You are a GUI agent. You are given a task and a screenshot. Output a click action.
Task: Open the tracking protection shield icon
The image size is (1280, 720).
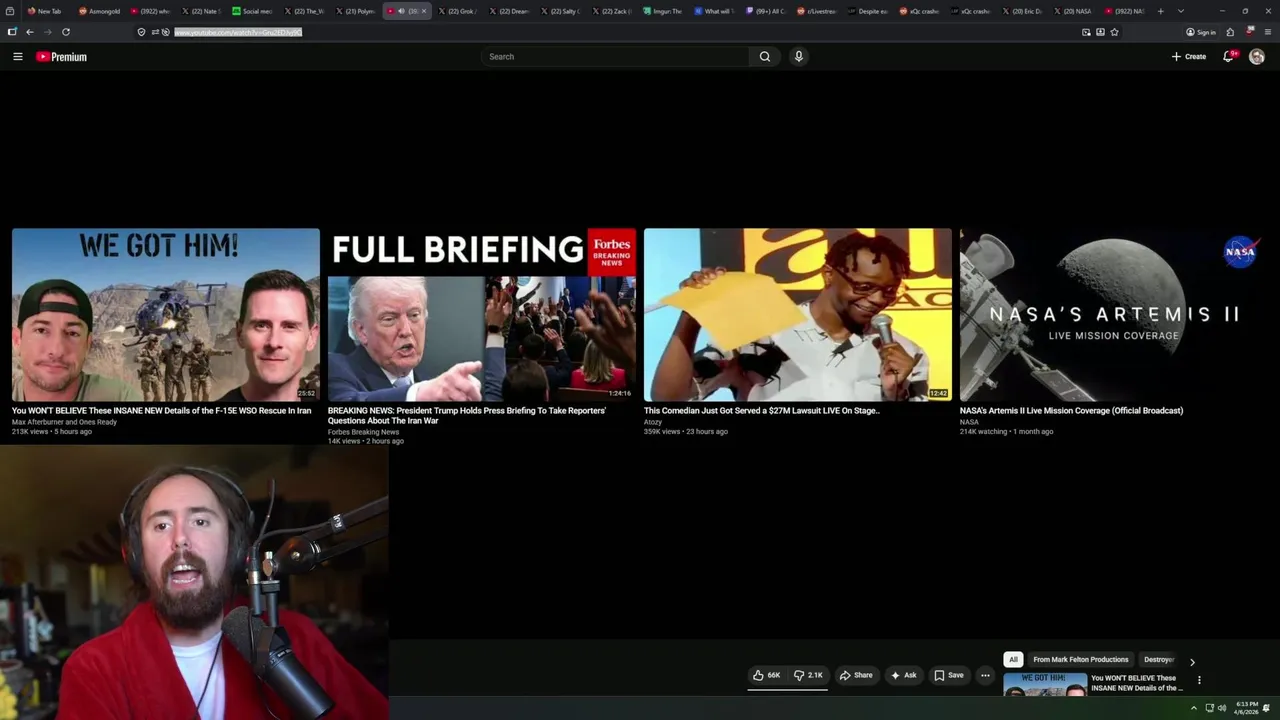tap(141, 32)
